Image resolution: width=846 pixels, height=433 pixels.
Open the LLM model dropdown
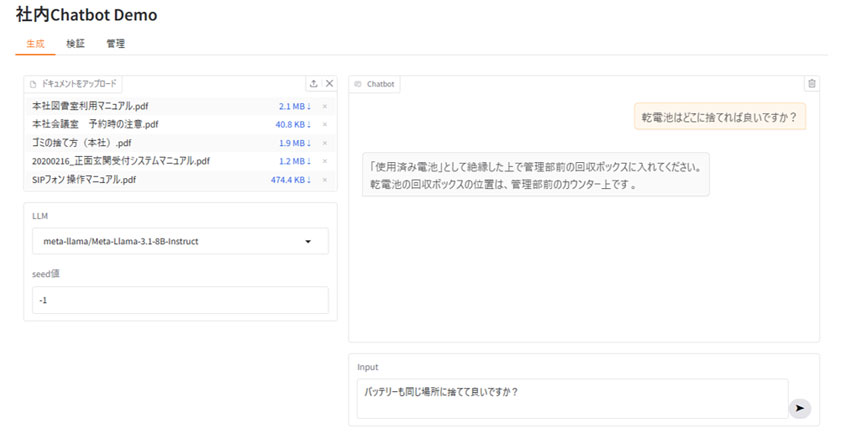pyautogui.click(x=180, y=241)
